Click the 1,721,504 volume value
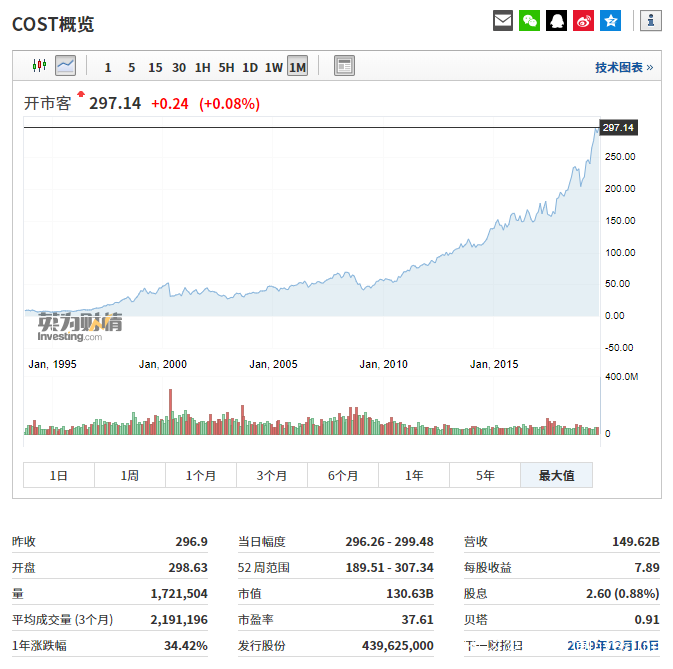Viewport: 673px width, 669px height. (179, 594)
